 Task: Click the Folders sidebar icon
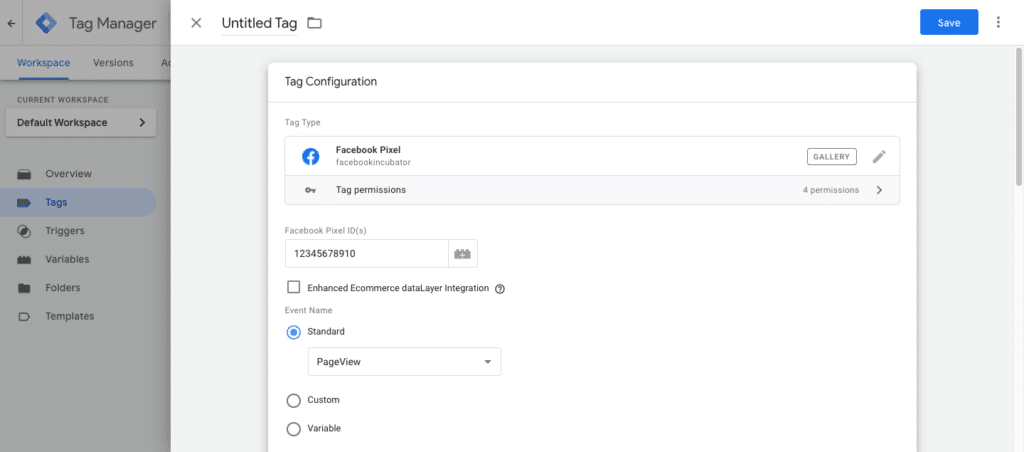click(x=24, y=288)
